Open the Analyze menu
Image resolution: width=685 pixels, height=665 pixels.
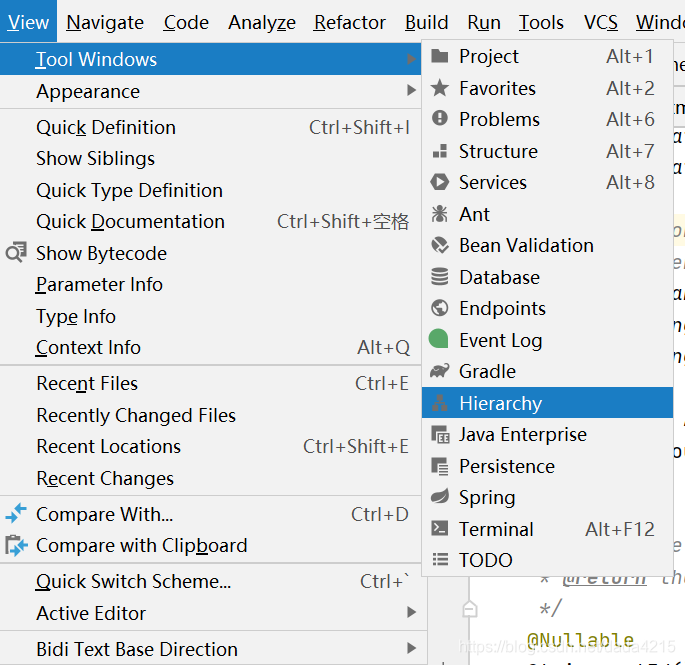pyautogui.click(x=262, y=22)
